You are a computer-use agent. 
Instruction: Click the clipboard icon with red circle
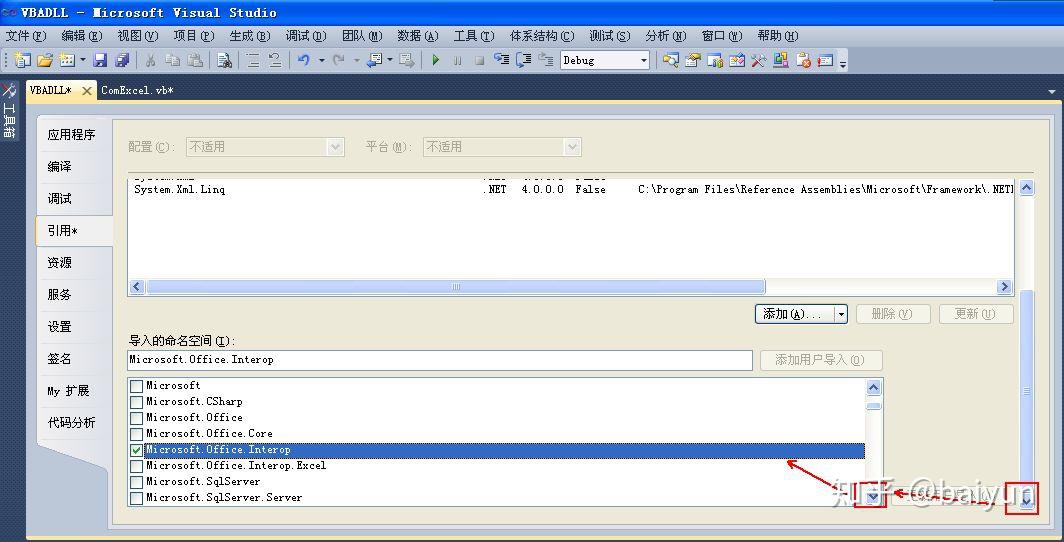(803, 60)
